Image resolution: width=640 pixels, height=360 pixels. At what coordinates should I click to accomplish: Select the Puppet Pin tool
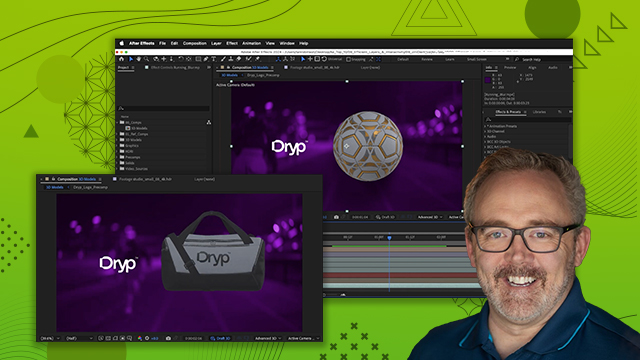pyautogui.click(x=257, y=59)
